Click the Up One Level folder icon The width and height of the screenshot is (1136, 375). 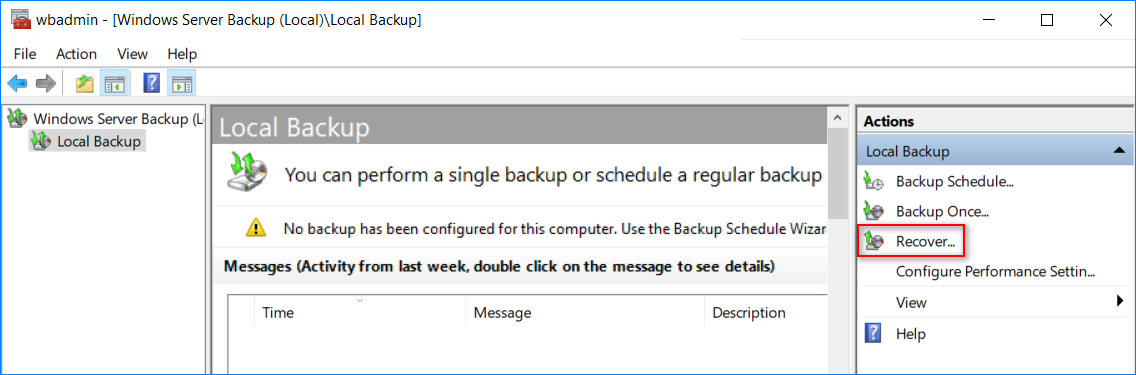click(x=85, y=84)
